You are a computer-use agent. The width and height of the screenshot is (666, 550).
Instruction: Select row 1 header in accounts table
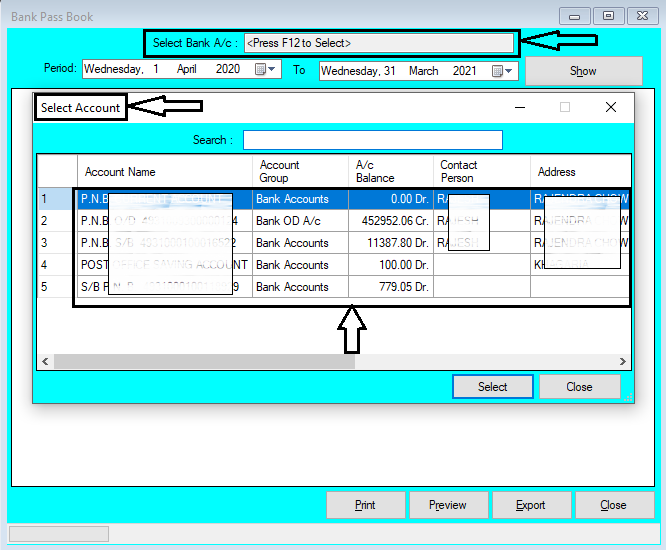55,199
